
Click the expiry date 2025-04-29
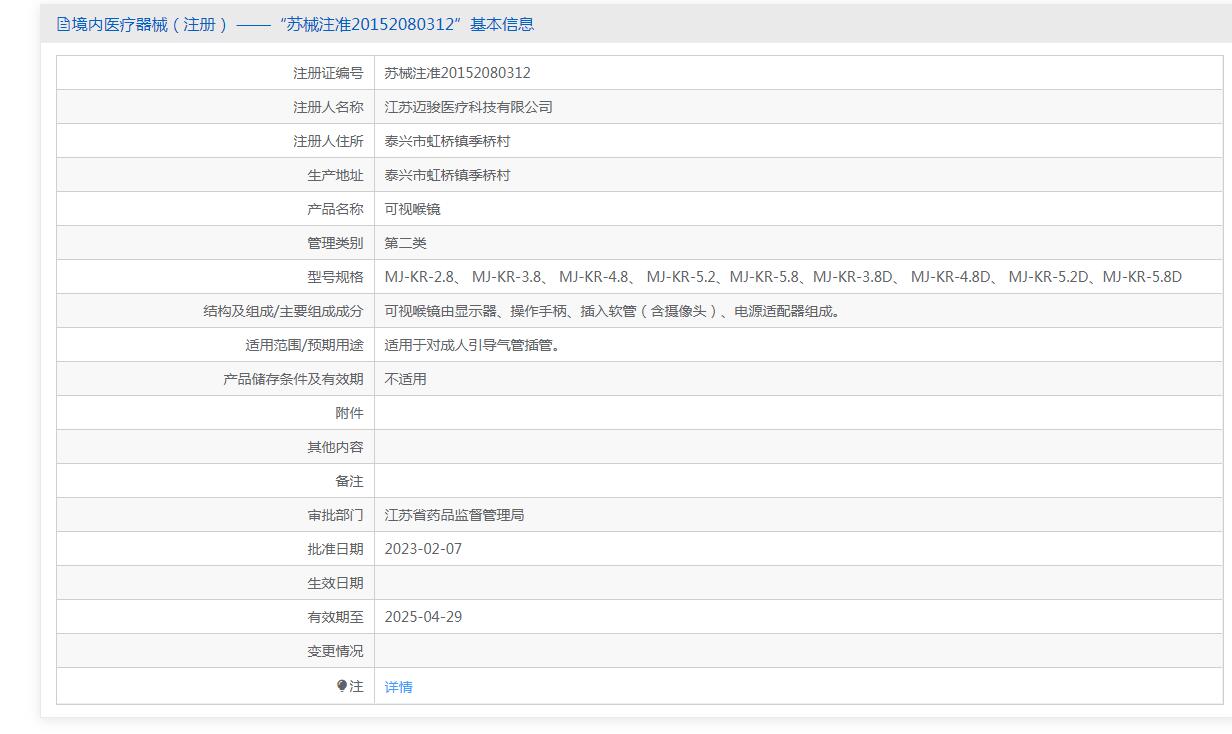[423, 617]
